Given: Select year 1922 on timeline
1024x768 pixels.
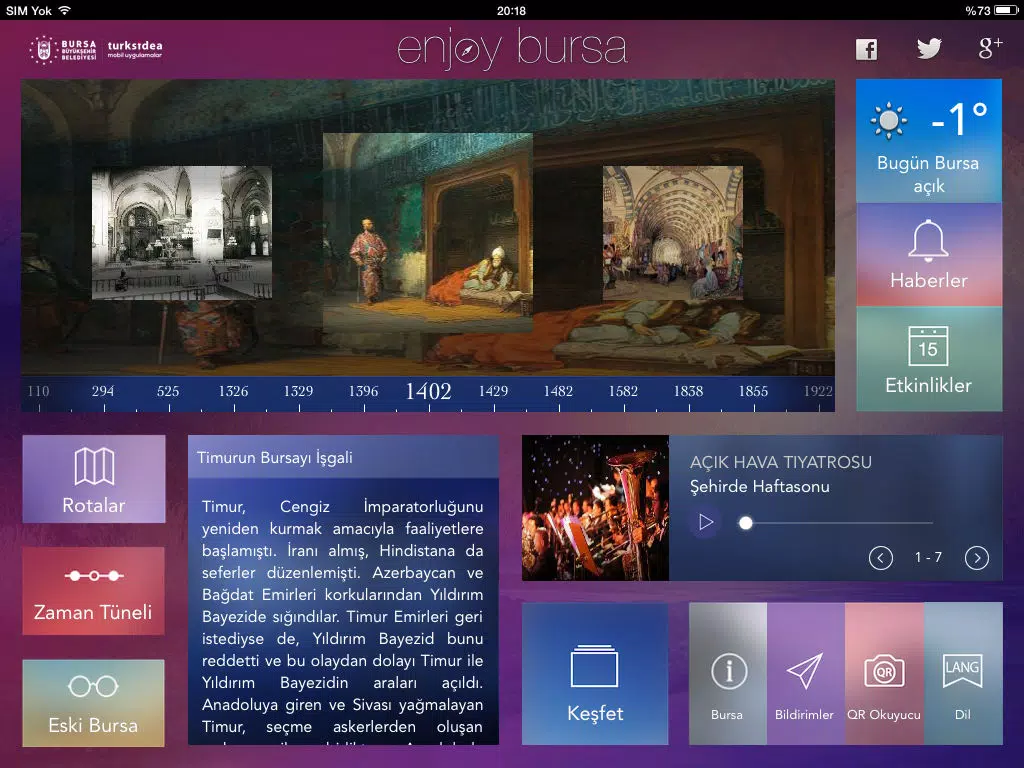Looking at the screenshot, I should point(818,391).
